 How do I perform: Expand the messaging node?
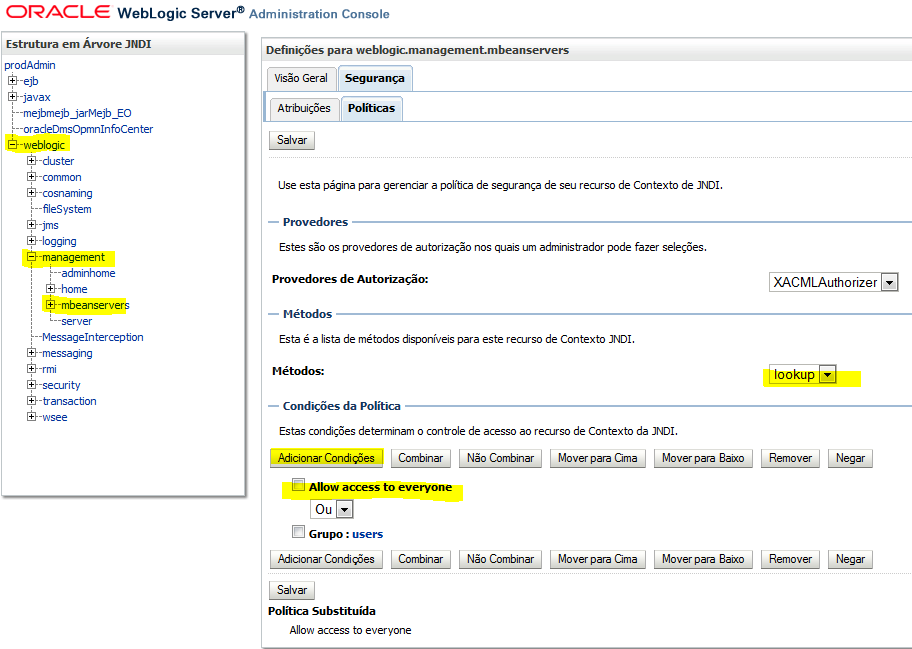31,352
